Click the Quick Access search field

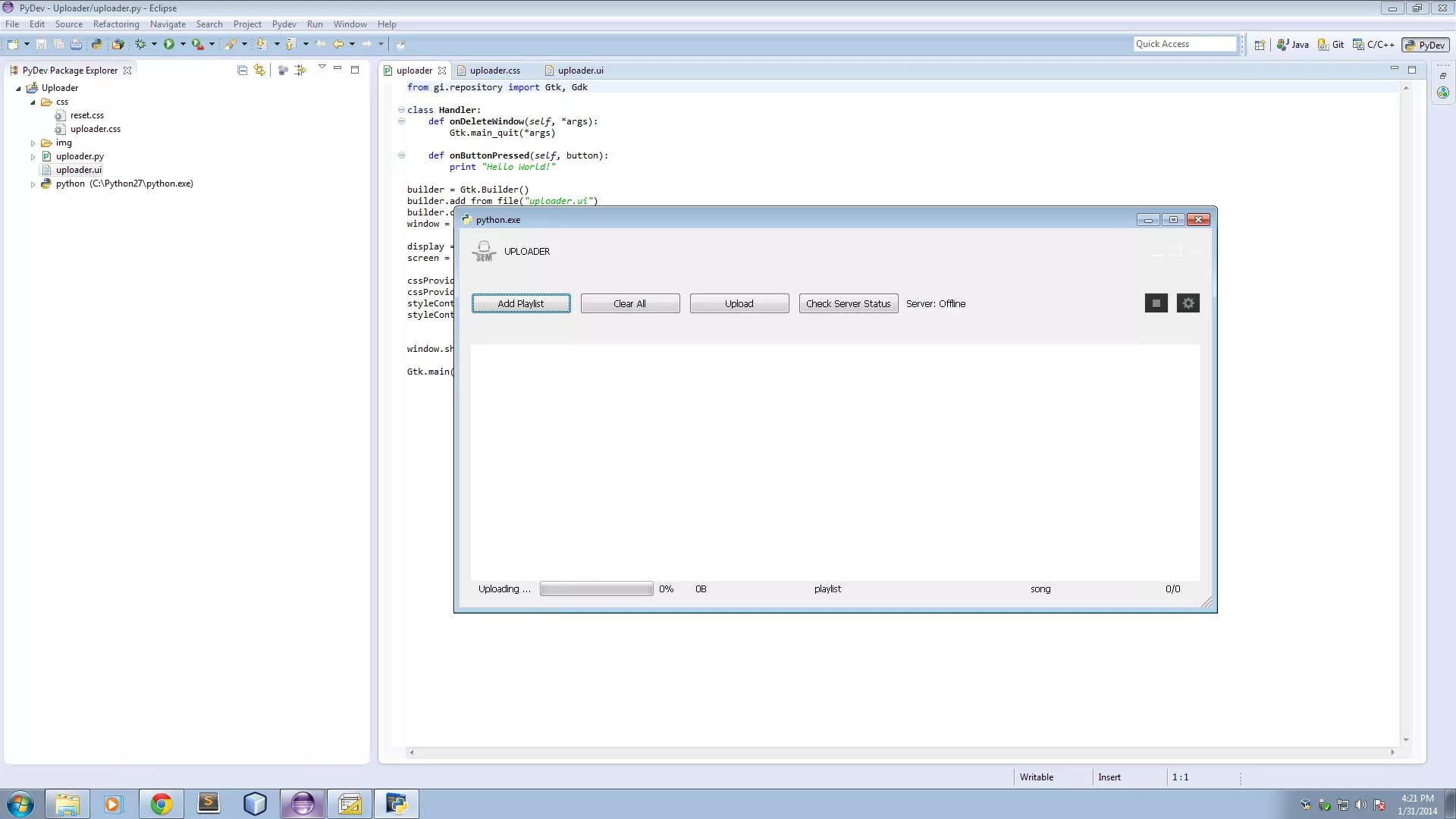(1184, 44)
